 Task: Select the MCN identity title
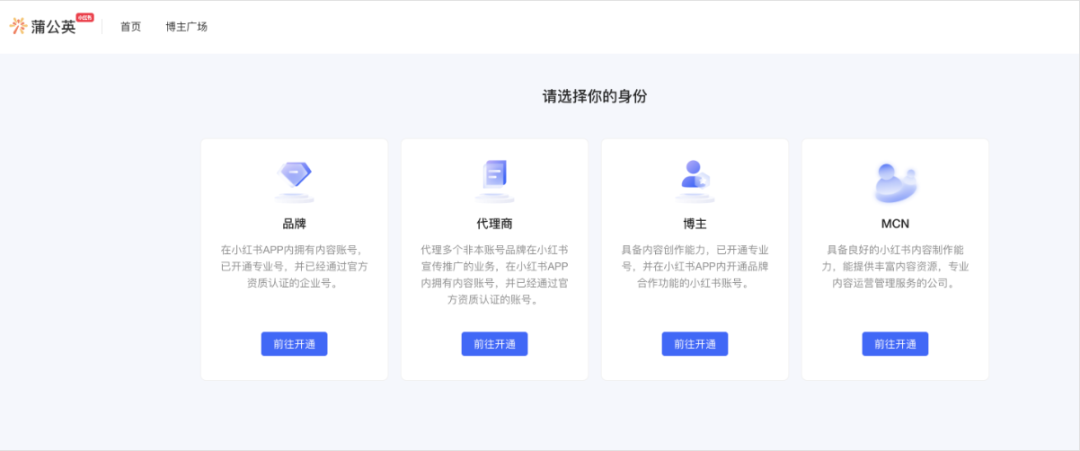coord(895,223)
